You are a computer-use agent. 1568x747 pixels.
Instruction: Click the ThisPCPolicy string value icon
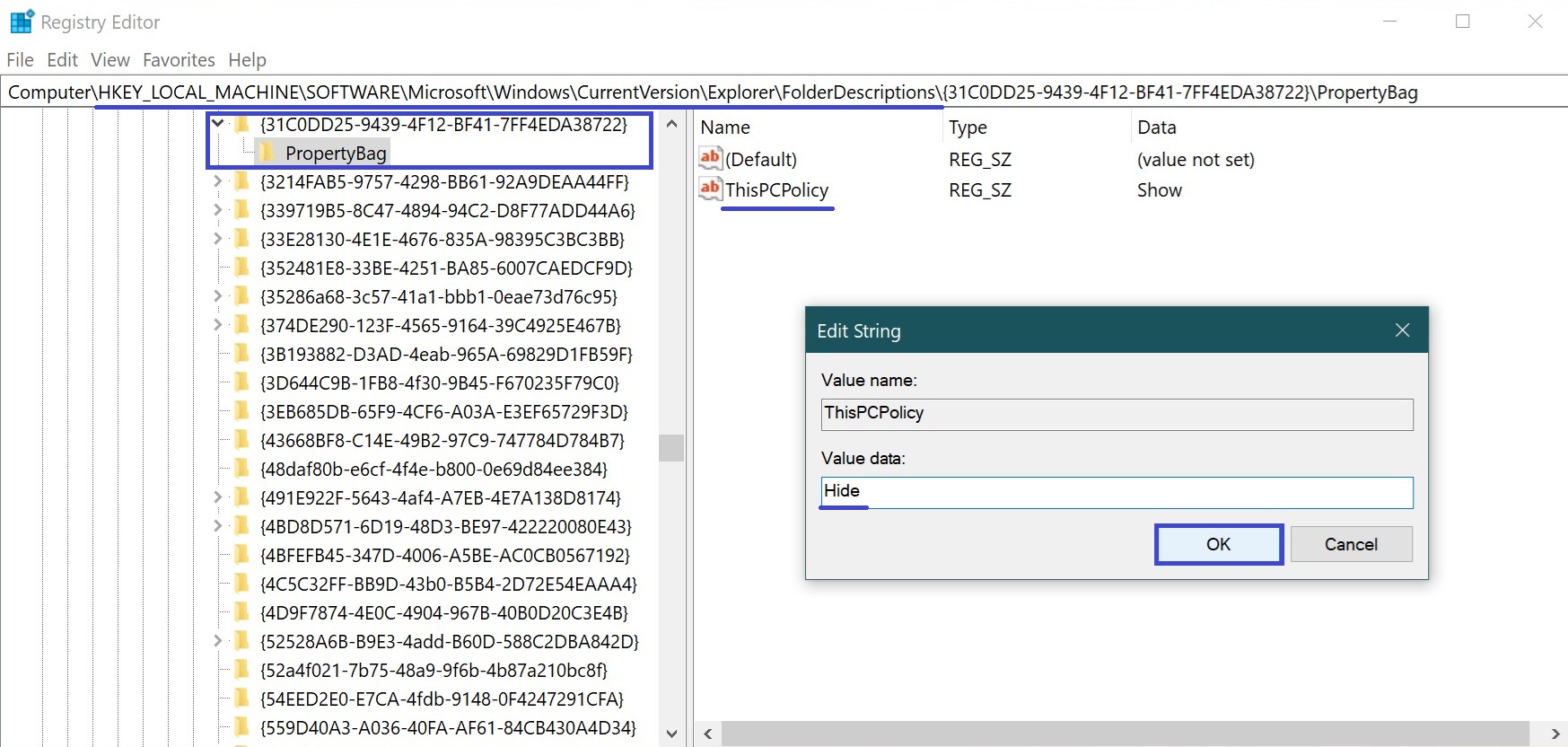point(710,189)
